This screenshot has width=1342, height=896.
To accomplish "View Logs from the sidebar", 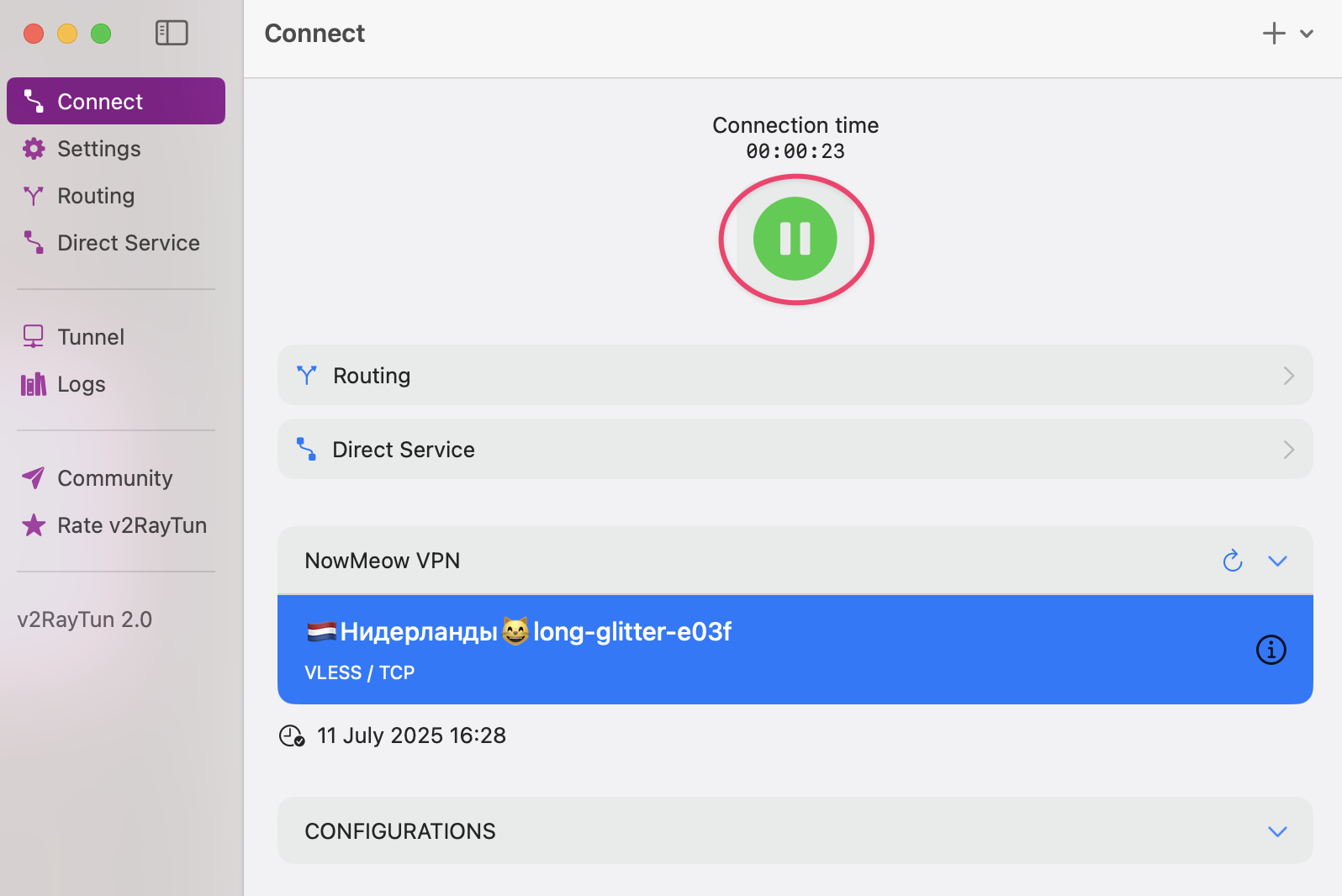I will [x=81, y=384].
